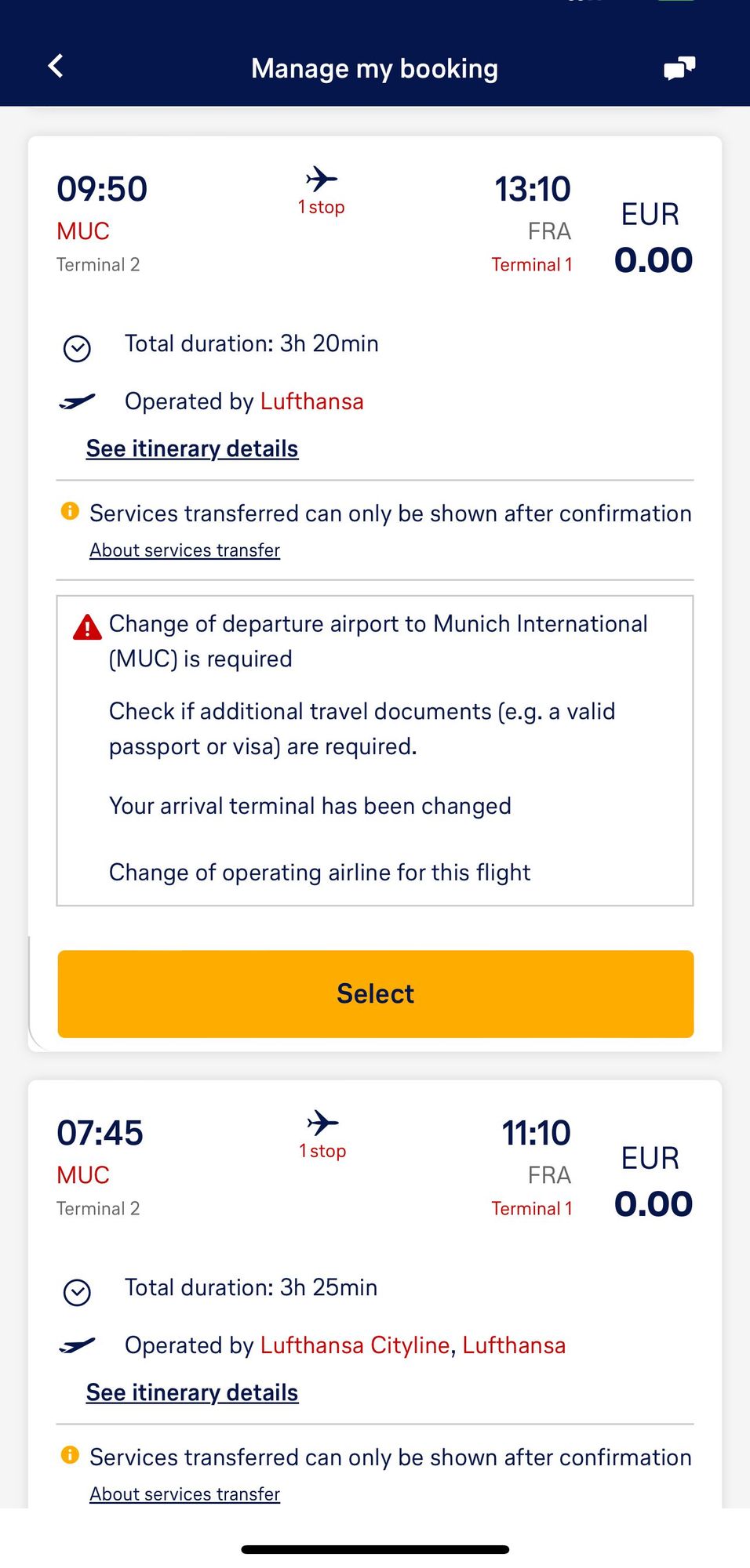
Task: Tap the airplane icon for the 09:50 flight
Action: (322, 179)
